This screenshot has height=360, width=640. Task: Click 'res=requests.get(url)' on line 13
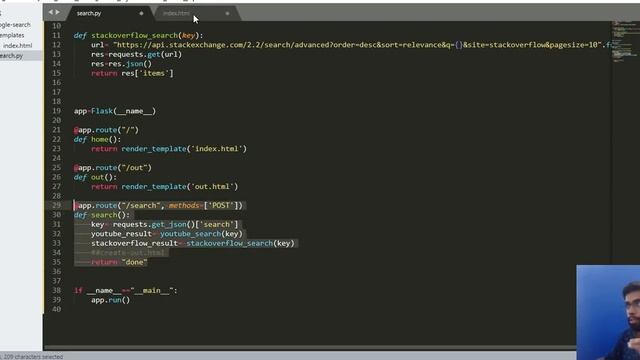point(136,54)
